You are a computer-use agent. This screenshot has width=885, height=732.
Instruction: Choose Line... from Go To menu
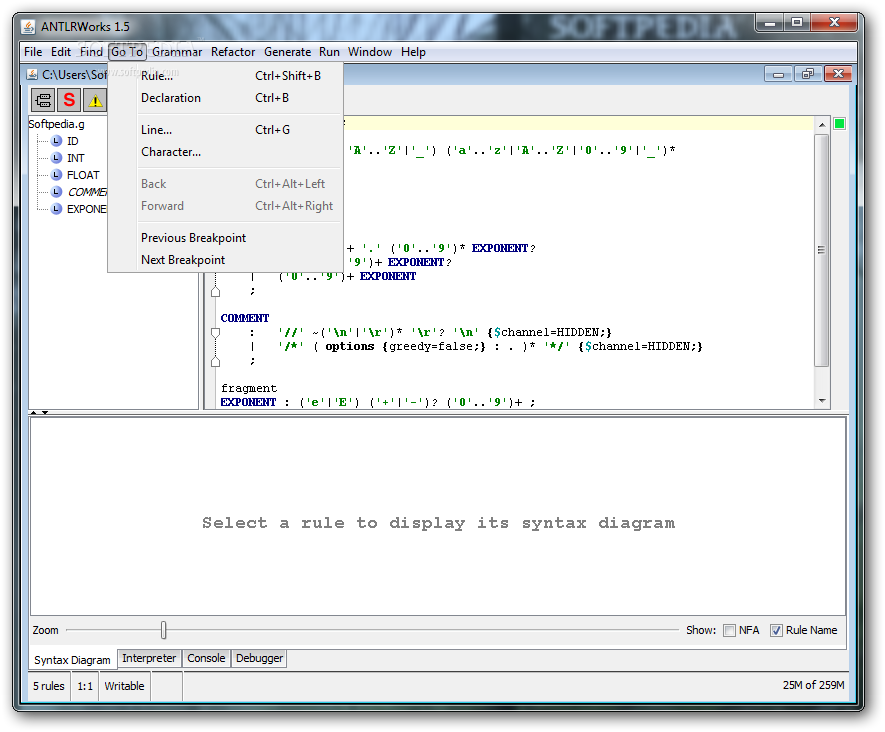225,130
